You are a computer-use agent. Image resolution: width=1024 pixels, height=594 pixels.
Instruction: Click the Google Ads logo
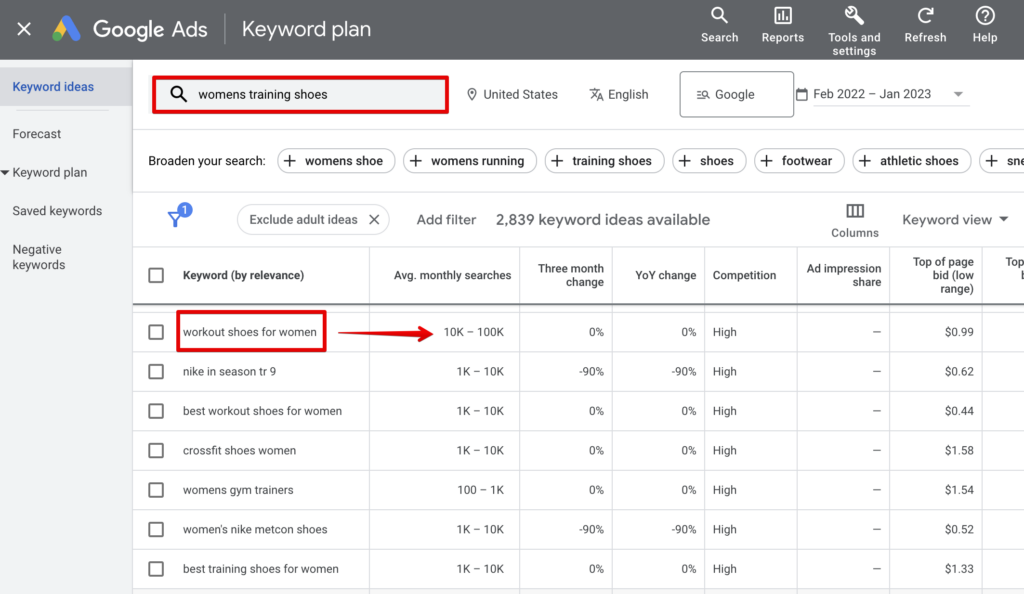click(66, 29)
